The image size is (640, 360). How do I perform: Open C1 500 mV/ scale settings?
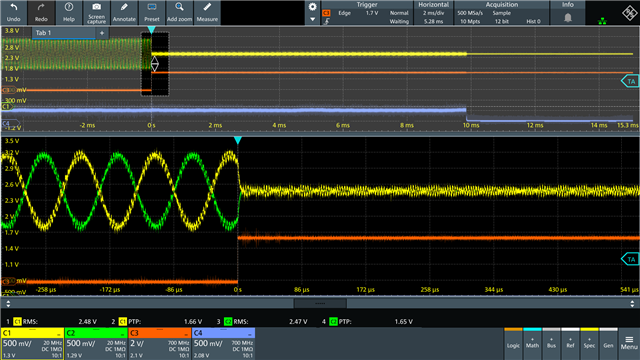coord(17,343)
